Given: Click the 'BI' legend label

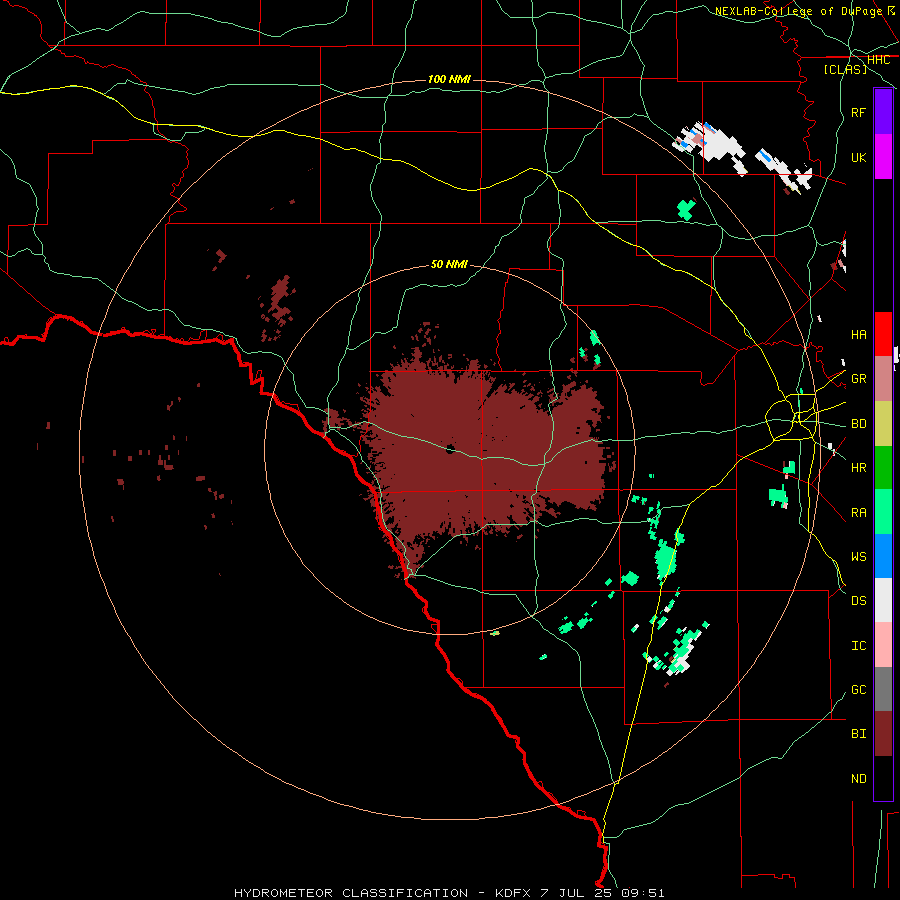Looking at the screenshot, I should coord(858,733).
